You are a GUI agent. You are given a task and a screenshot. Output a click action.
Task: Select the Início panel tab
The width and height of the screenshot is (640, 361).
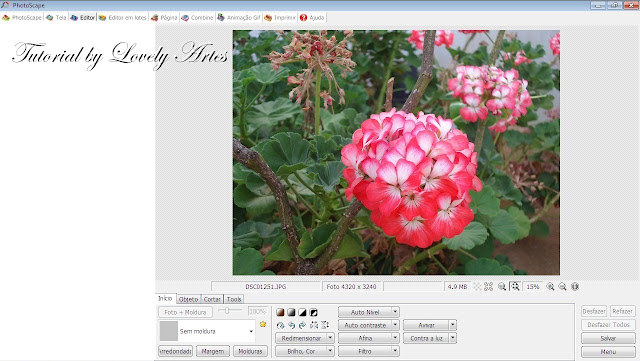click(165, 299)
